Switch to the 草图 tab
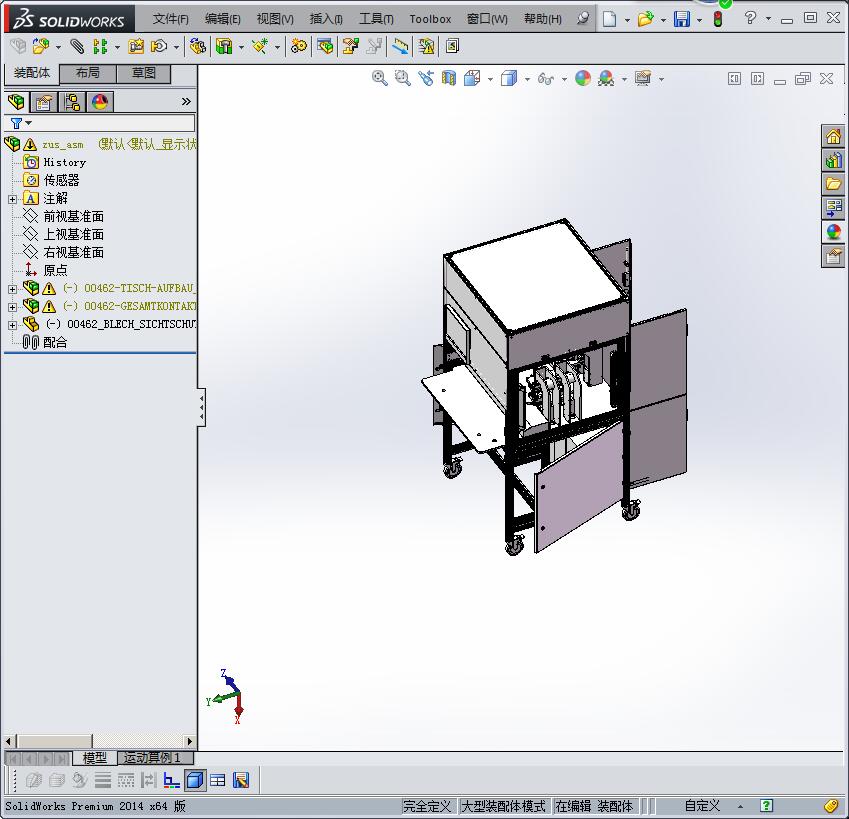This screenshot has width=849, height=819. click(x=143, y=73)
